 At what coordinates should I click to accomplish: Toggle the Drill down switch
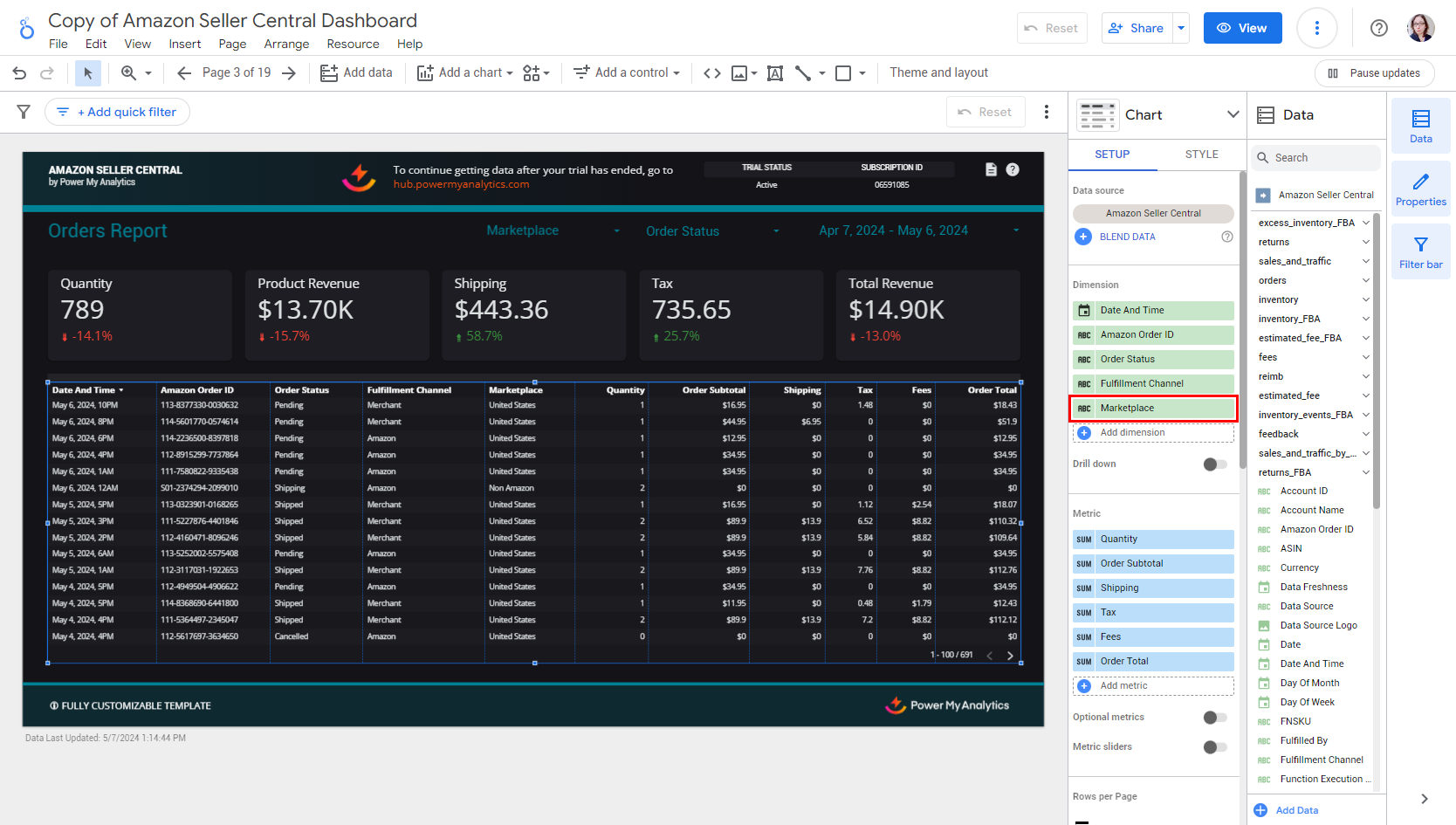tap(1214, 464)
